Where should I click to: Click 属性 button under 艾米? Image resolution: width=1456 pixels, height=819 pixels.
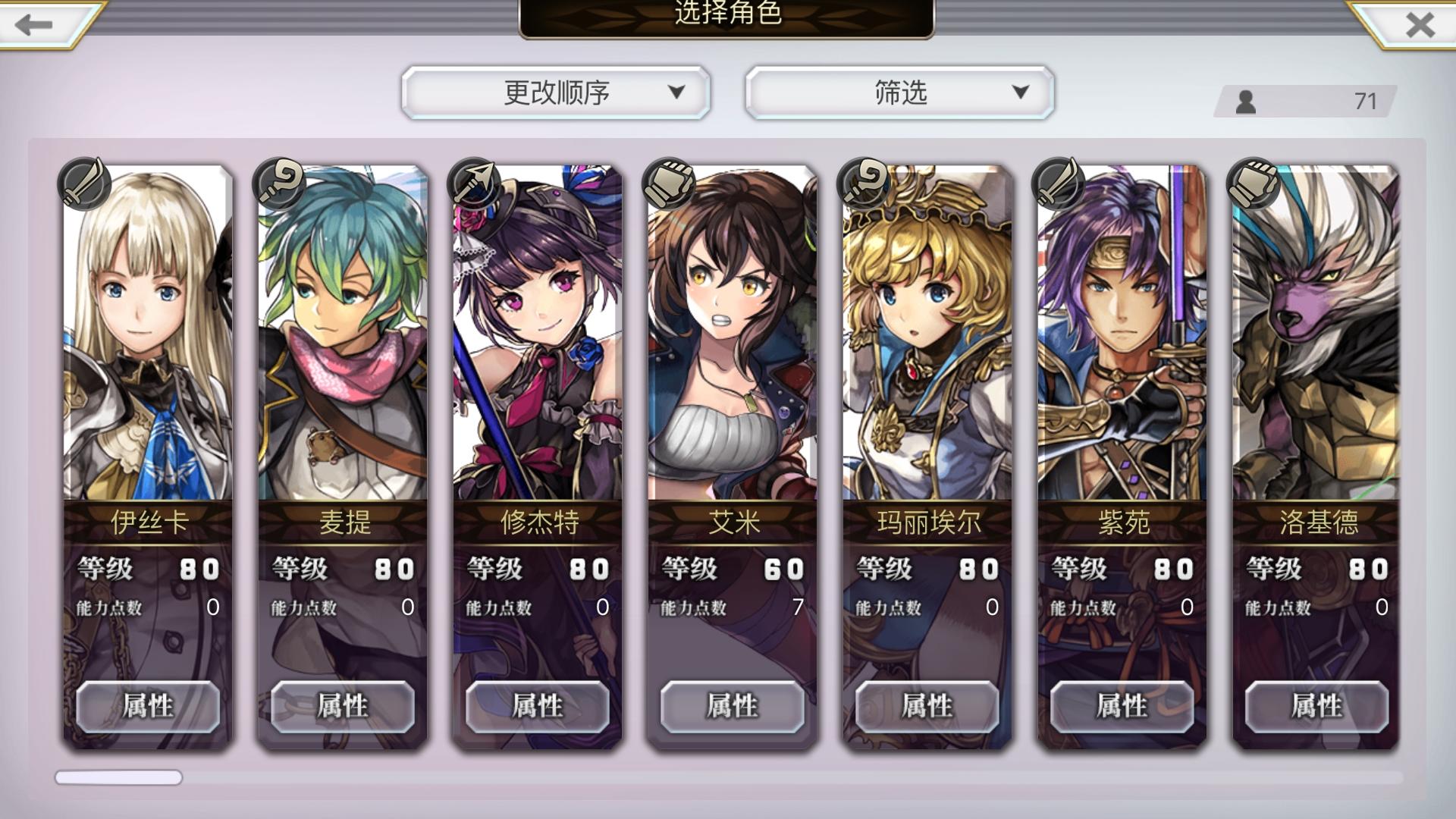pos(733,706)
